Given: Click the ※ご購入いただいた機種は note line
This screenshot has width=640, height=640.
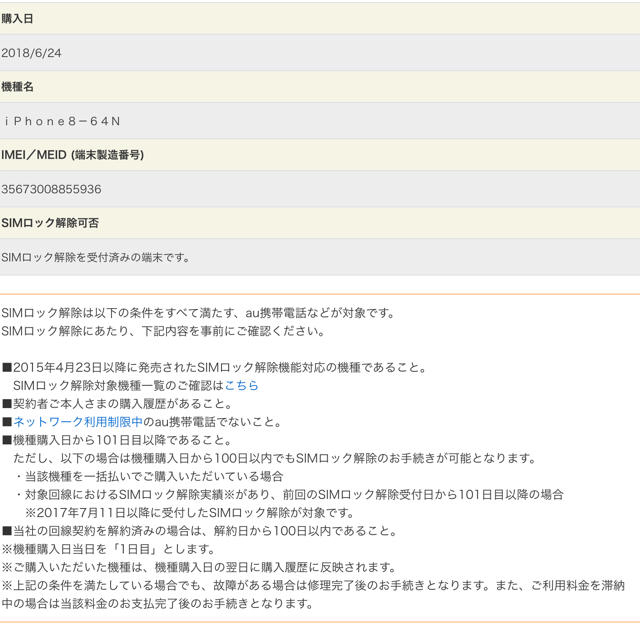Looking at the screenshot, I should pos(199,567).
